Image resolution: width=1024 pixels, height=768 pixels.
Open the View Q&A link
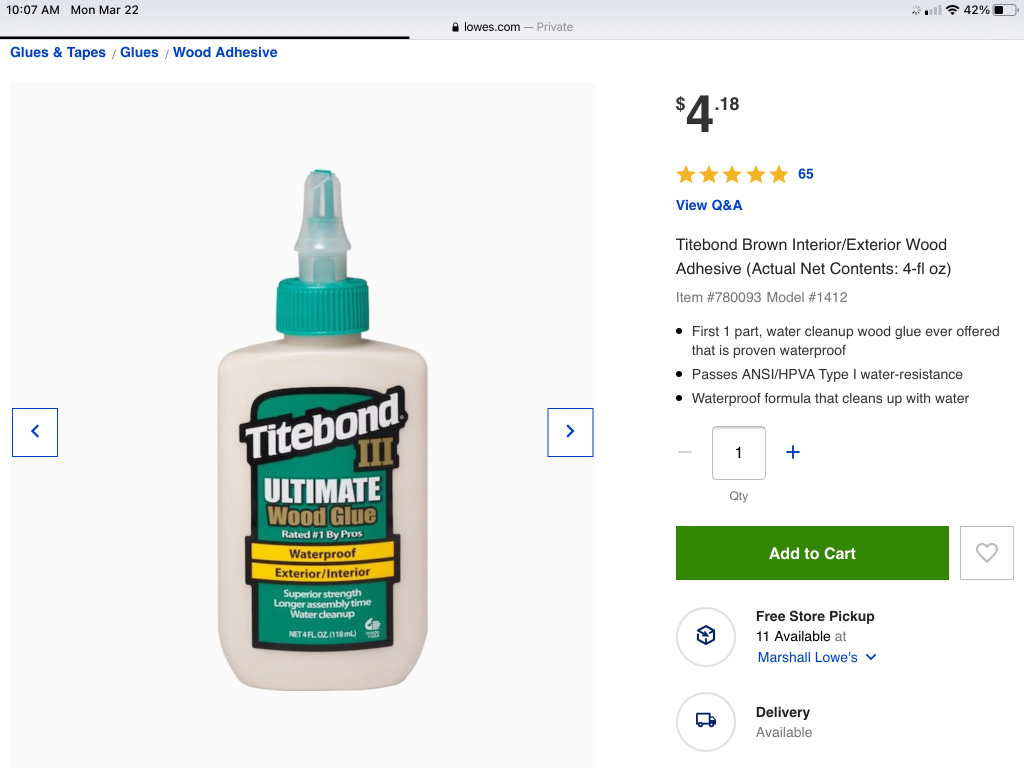tap(709, 205)
